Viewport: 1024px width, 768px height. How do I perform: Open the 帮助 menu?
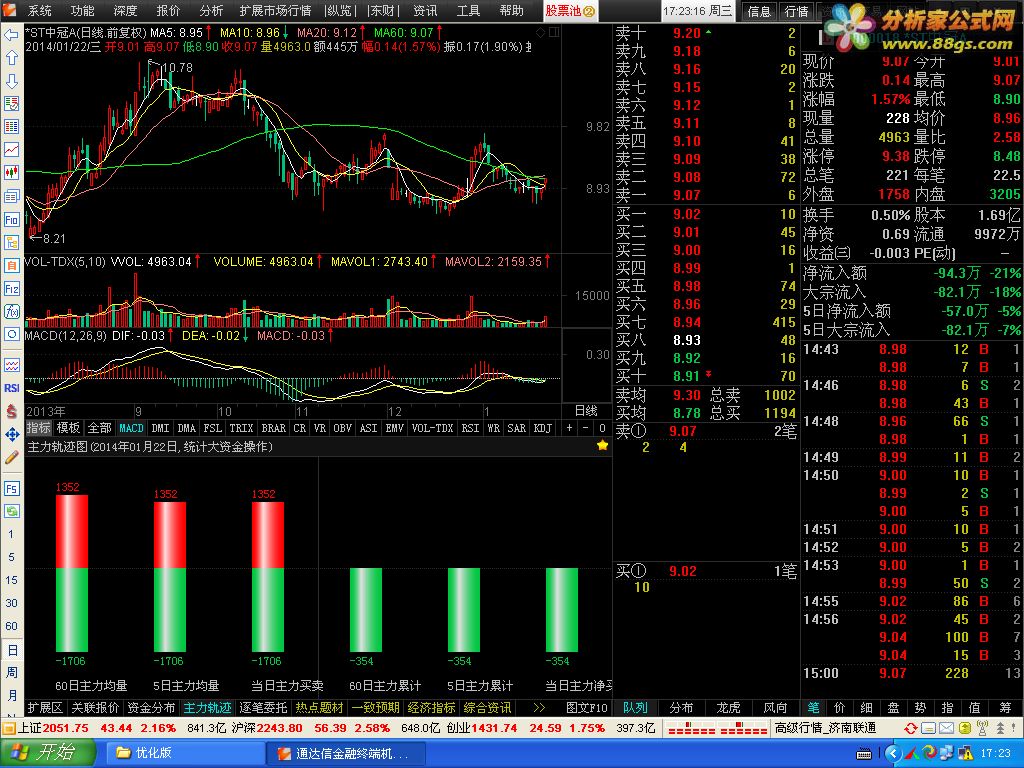point(511,11)
